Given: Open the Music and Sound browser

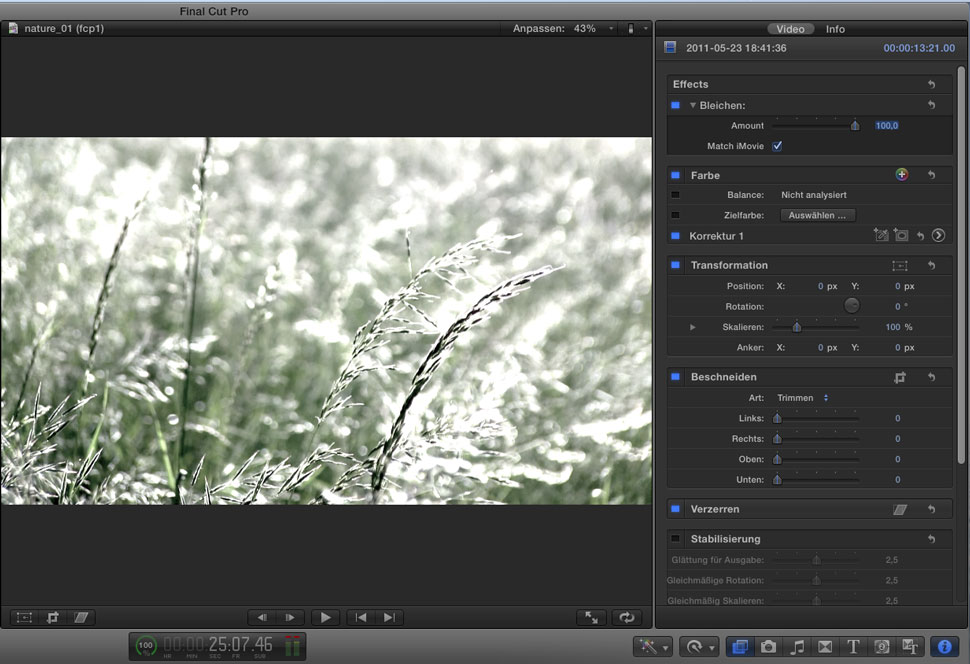Looking at the screenshot, I should (x=797, y=647).
